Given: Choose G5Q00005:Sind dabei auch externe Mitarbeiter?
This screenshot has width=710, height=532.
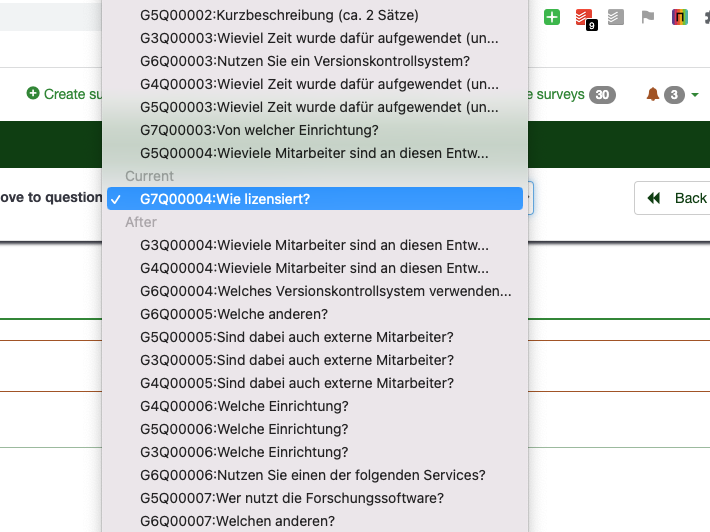Looking at the screenshot, I should click(x=315, y=337).
